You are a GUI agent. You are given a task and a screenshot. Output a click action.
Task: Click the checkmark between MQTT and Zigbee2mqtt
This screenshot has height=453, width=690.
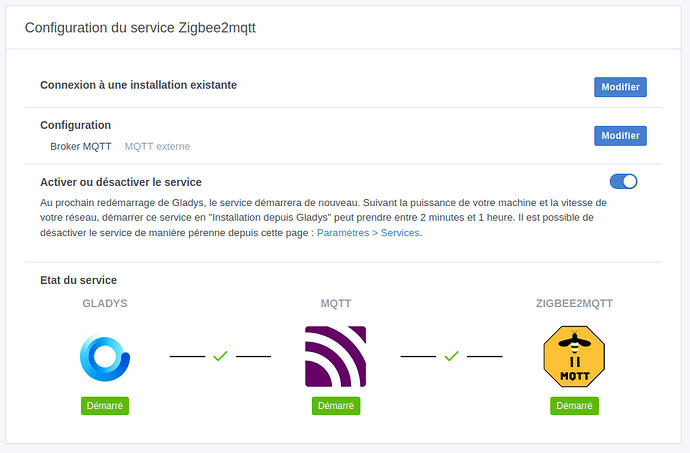click(x=451, y=356)
